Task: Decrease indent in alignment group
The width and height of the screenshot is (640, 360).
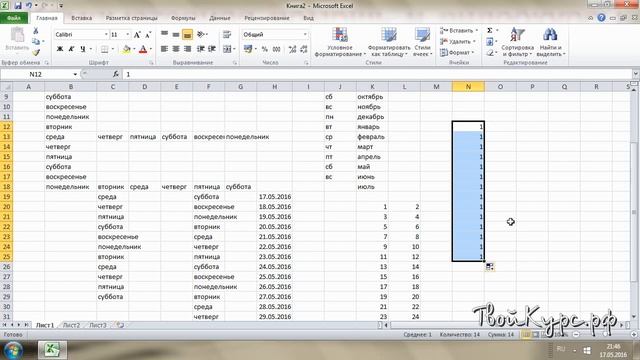Action: 200,49
